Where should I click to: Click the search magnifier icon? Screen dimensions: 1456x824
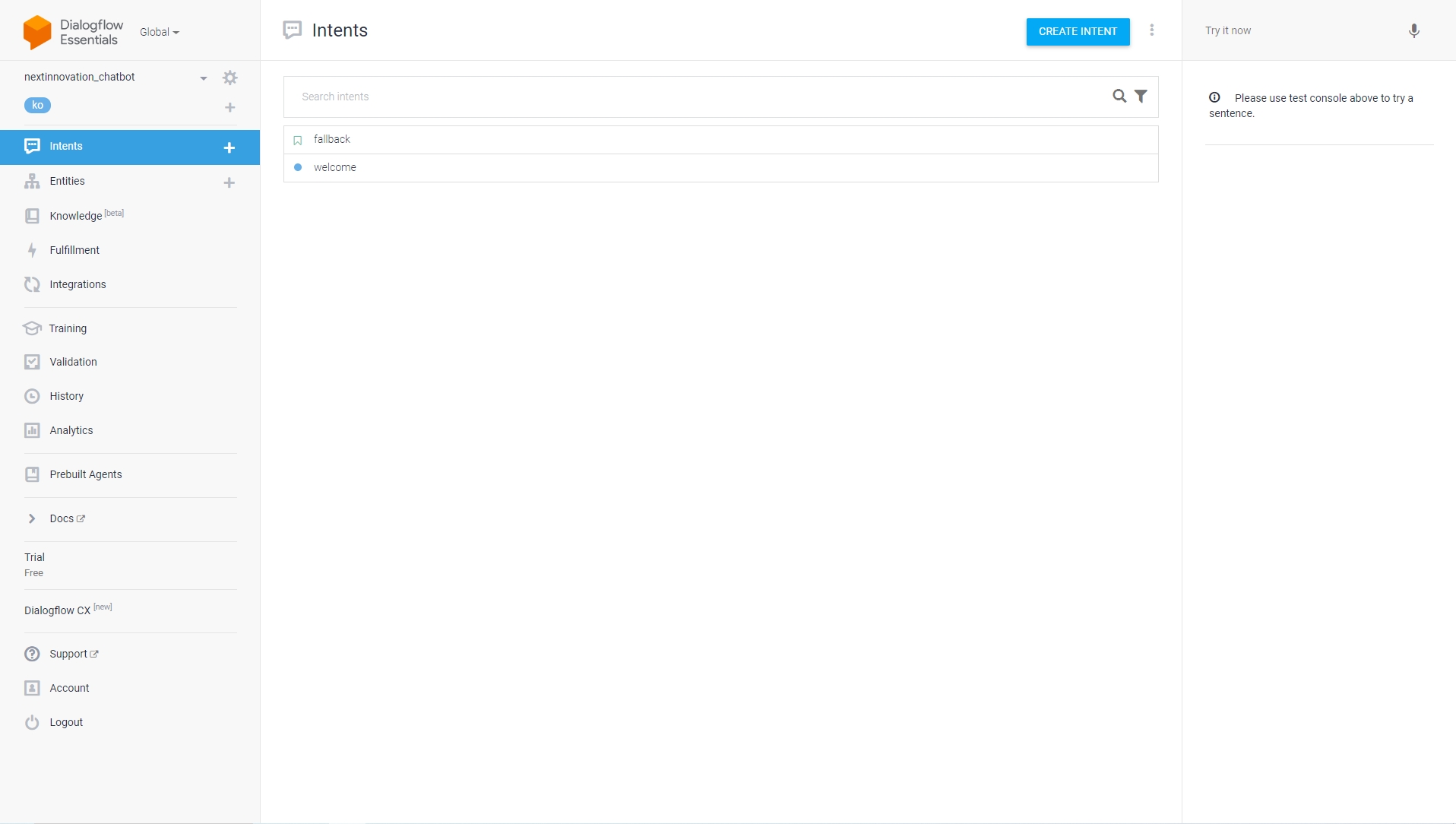pos(1119,97)
